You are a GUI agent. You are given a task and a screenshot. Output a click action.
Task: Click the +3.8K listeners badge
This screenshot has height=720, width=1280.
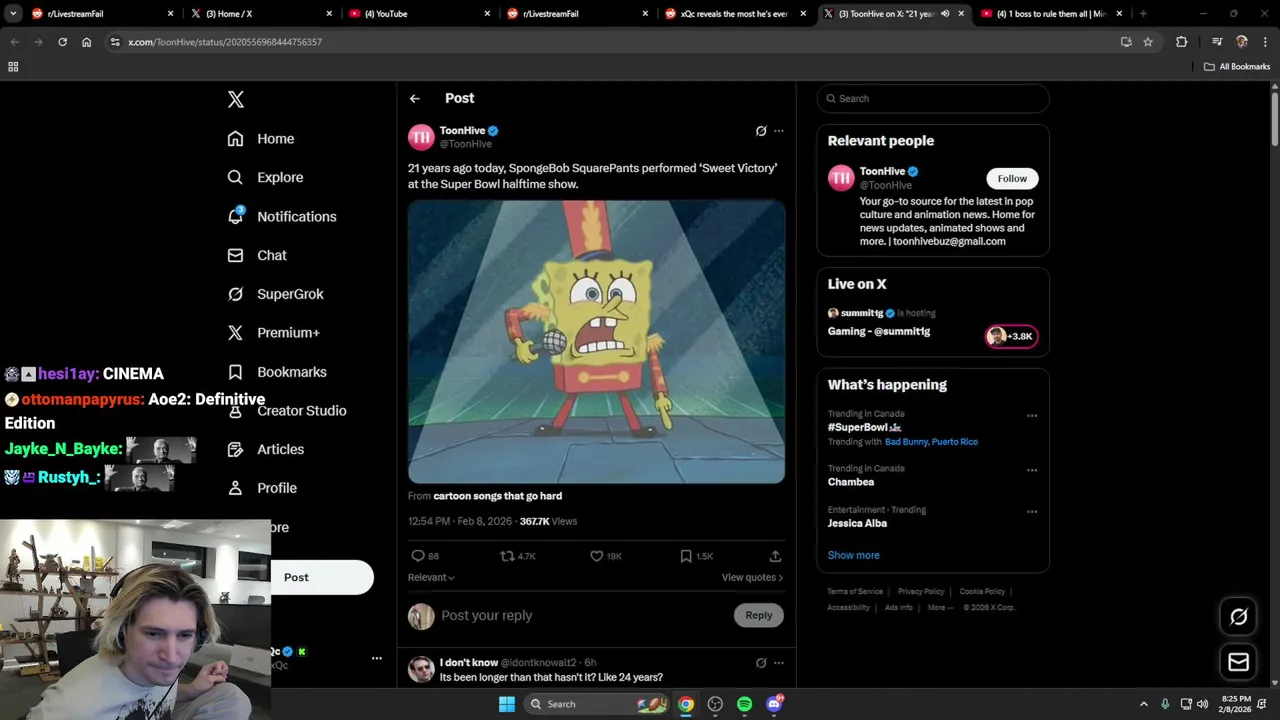pyautogui.click(x=1011, y=336)
